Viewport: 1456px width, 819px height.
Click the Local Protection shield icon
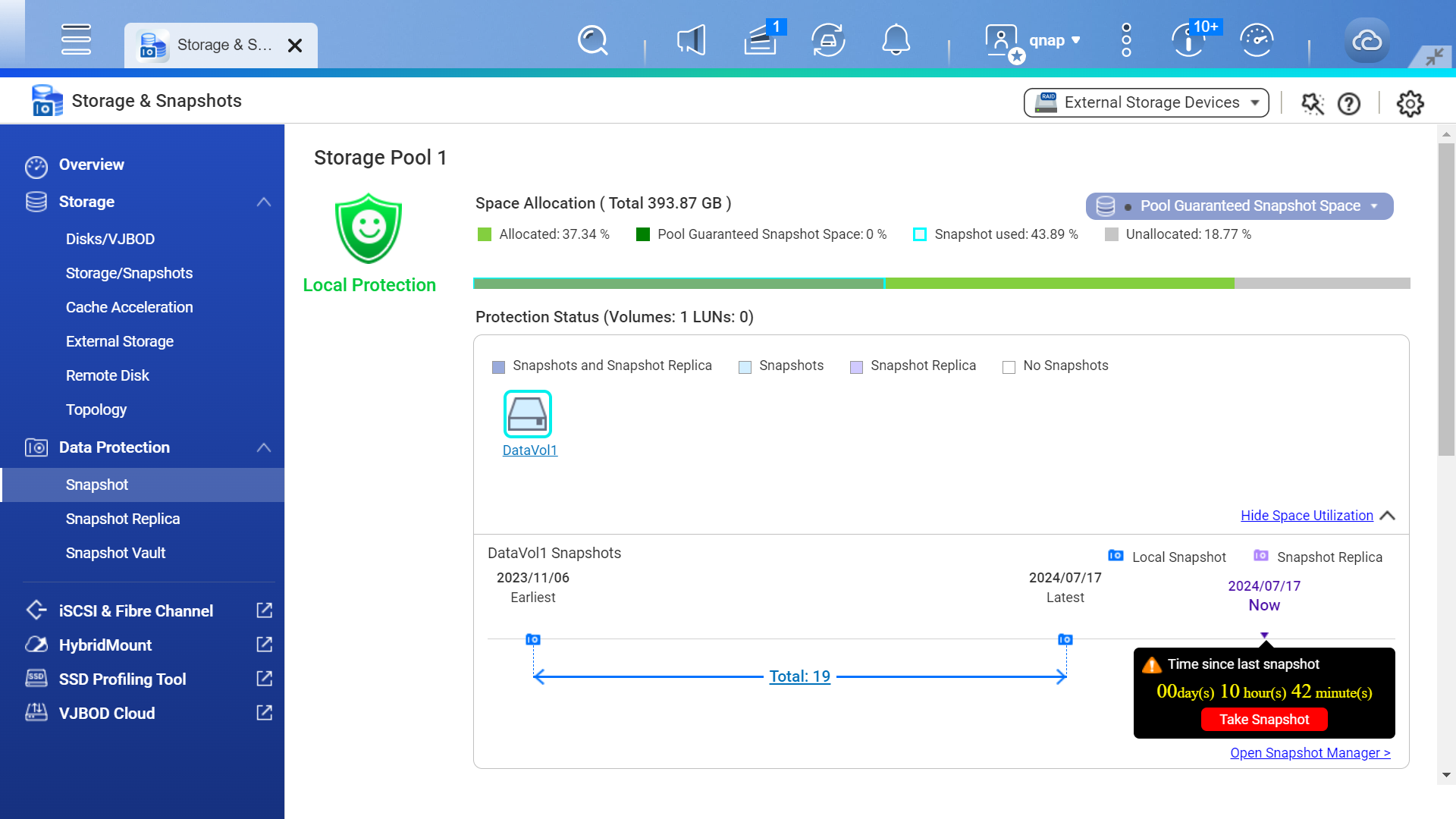[369, 228]
